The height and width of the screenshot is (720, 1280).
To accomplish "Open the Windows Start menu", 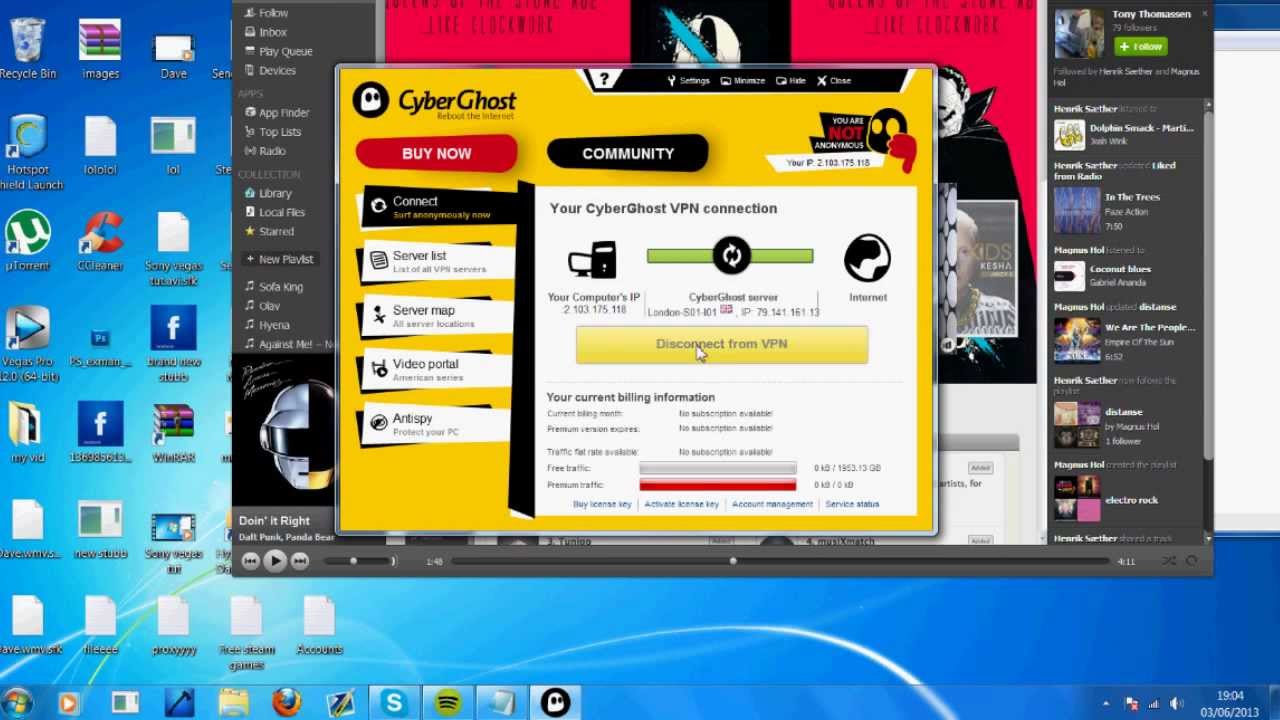I will [18, 702].
